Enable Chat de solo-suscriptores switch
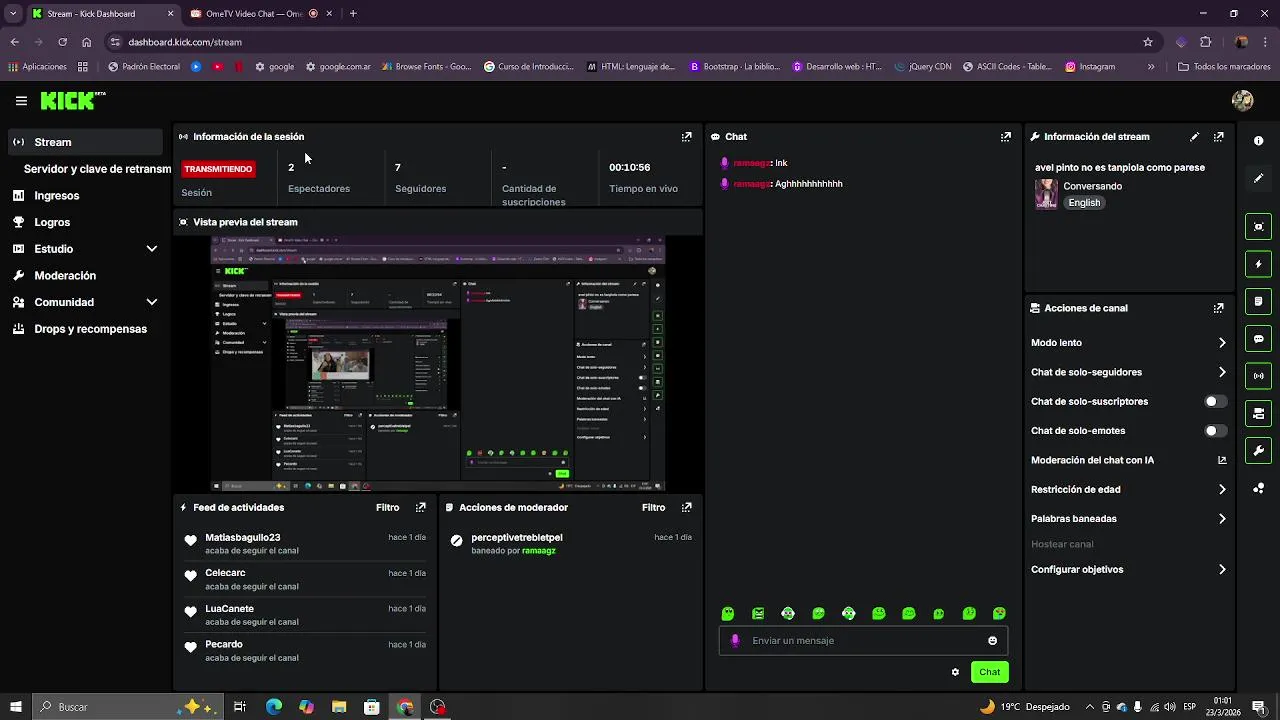Screen dimensions: 1280x720 1215,402
